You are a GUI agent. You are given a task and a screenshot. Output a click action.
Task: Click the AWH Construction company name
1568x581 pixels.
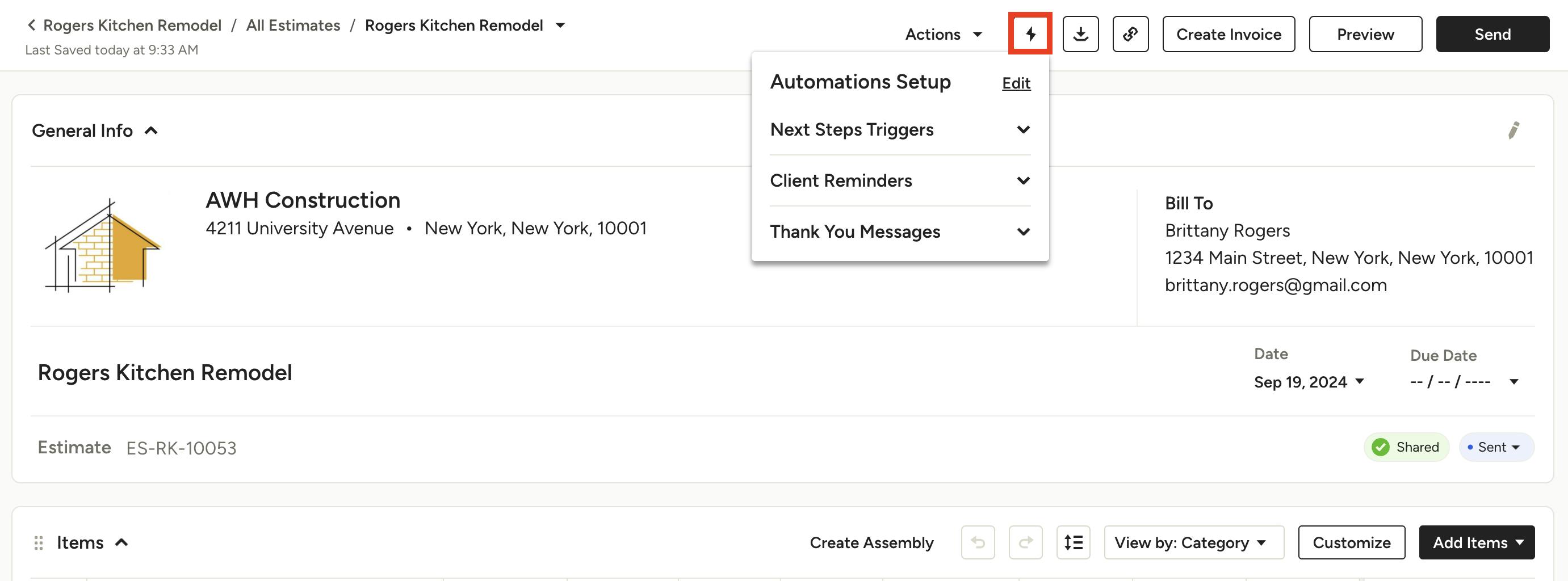pyautogui.click(x=303, y=200)
